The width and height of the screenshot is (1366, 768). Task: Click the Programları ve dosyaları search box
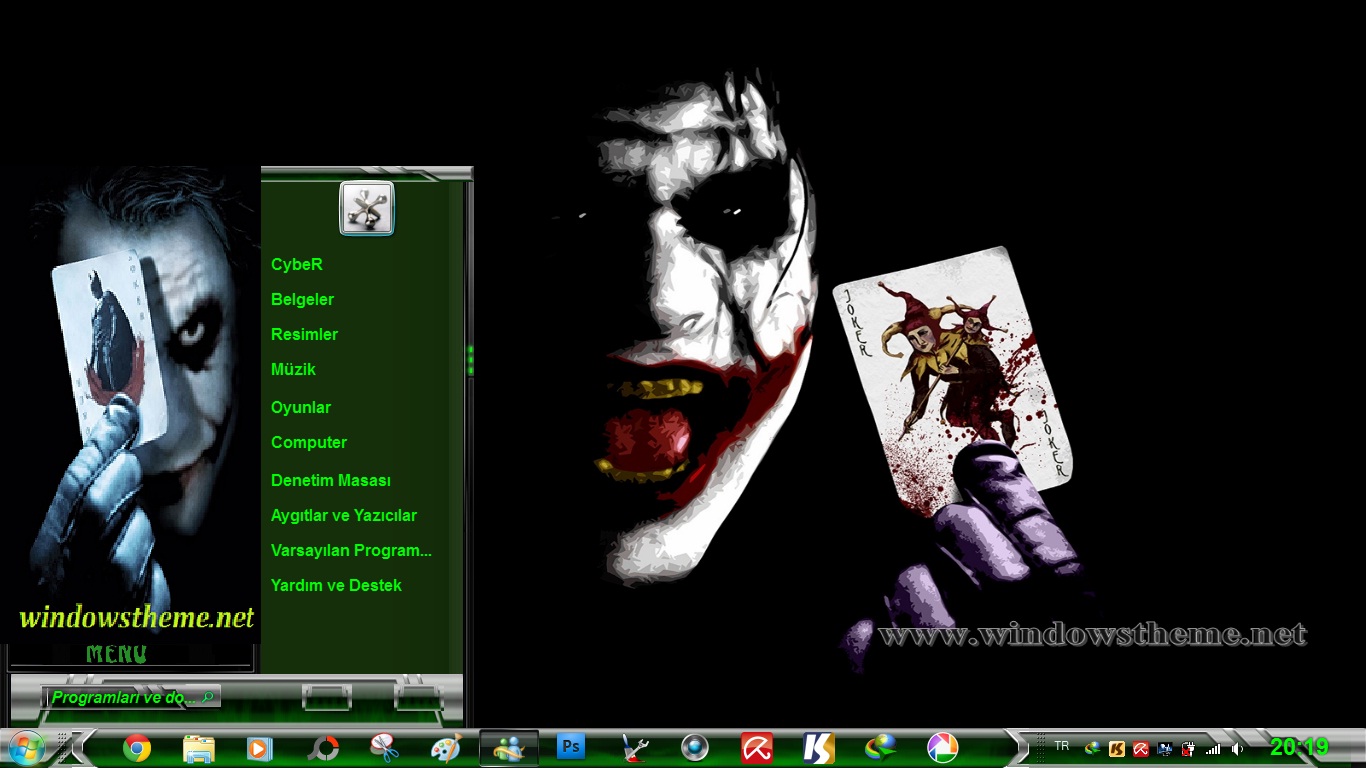click(131, 697)
